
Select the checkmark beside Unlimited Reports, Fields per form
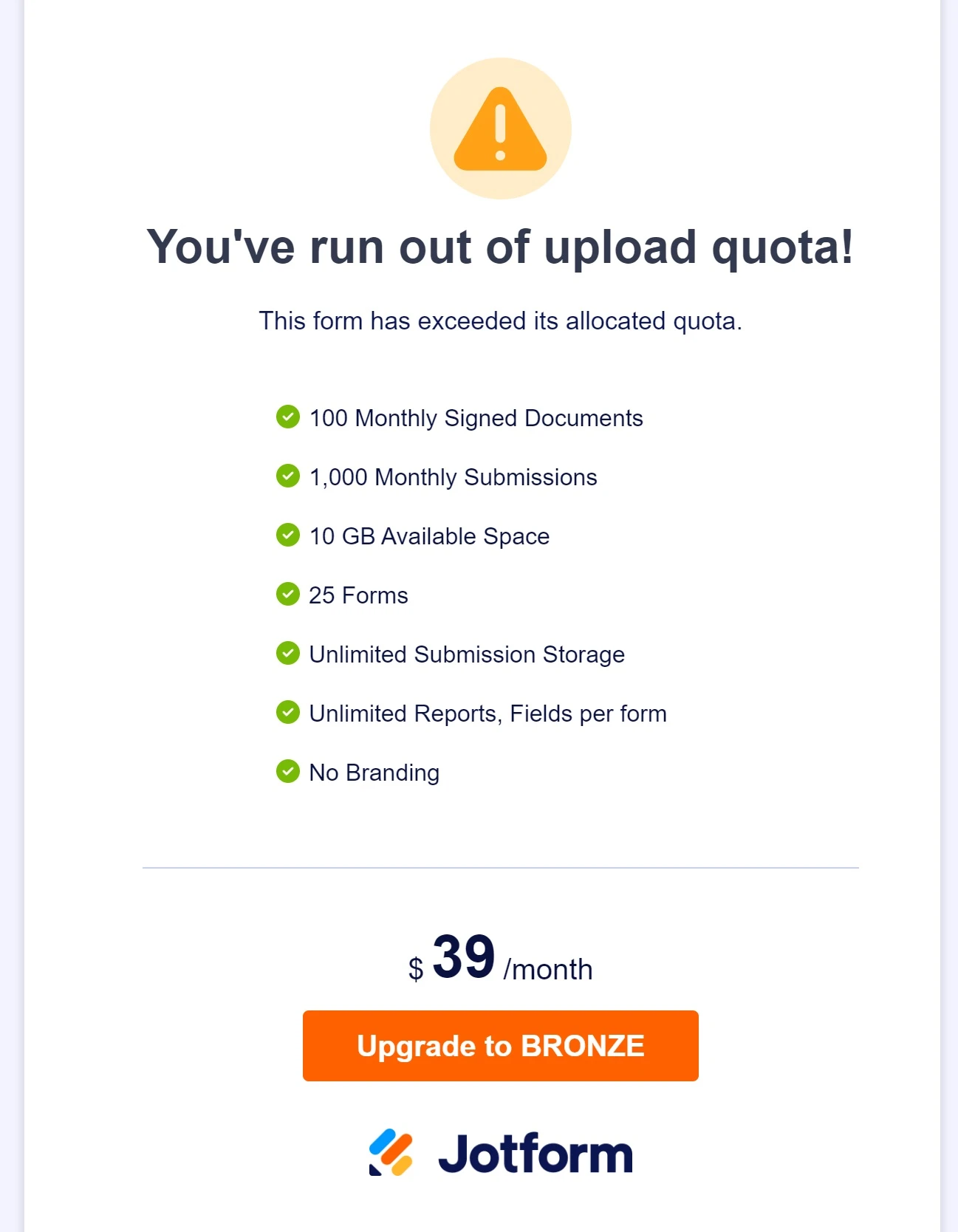[x=288, y=713]
